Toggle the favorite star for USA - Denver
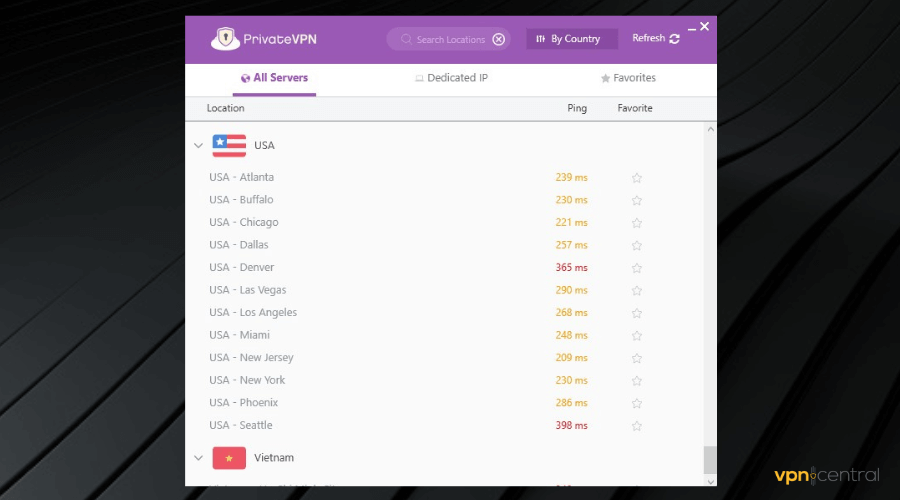900x500 pixels. pos(637,268)
